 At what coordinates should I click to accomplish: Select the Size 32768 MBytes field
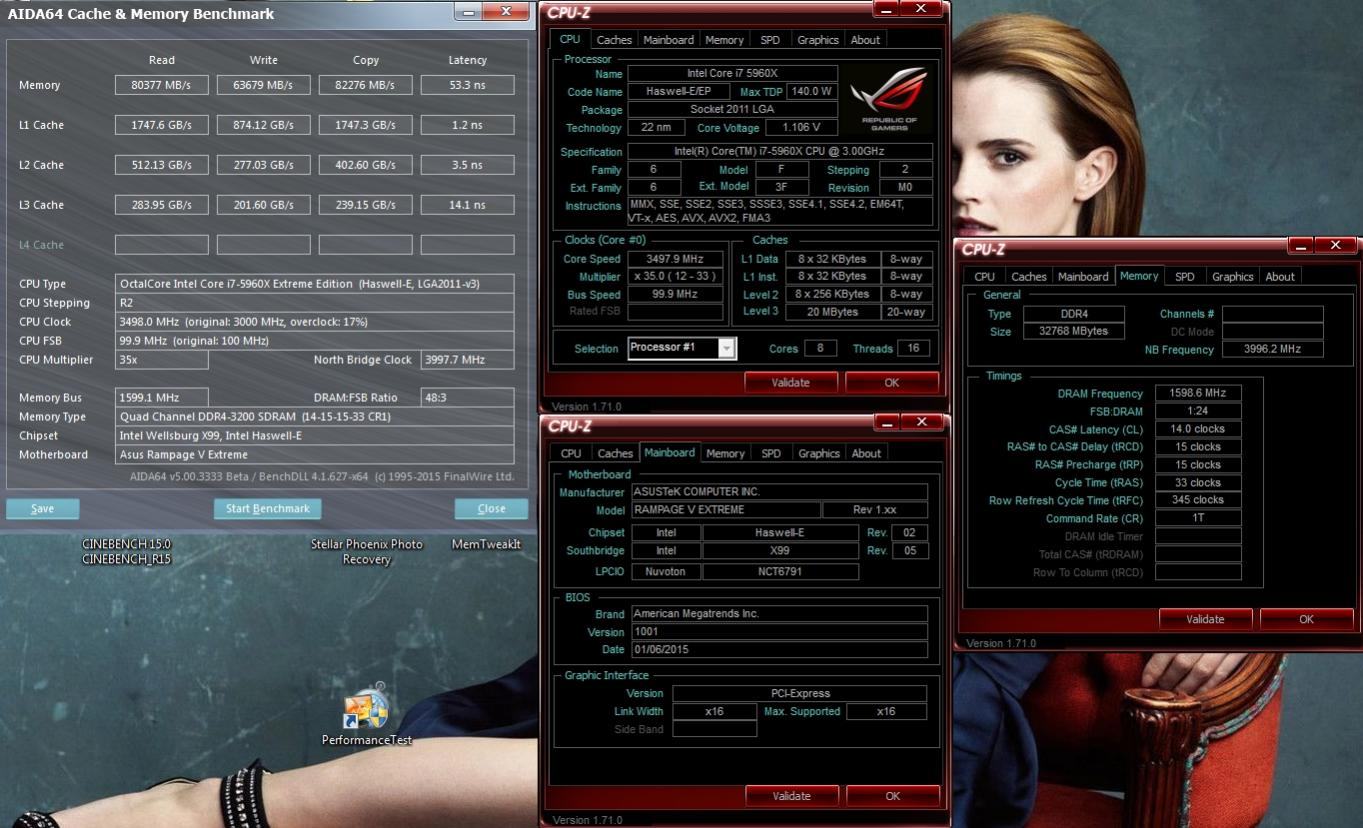[1073, 332]
